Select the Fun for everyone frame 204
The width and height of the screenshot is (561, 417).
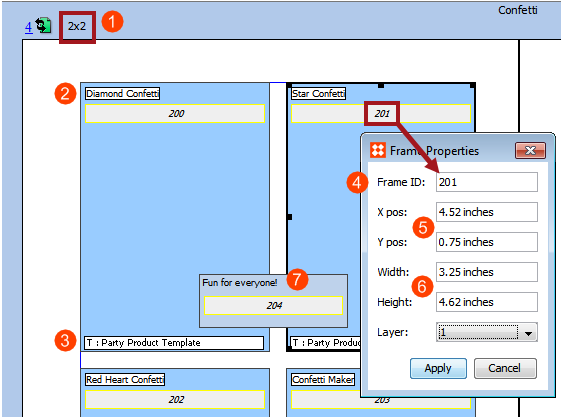point(273,305)
